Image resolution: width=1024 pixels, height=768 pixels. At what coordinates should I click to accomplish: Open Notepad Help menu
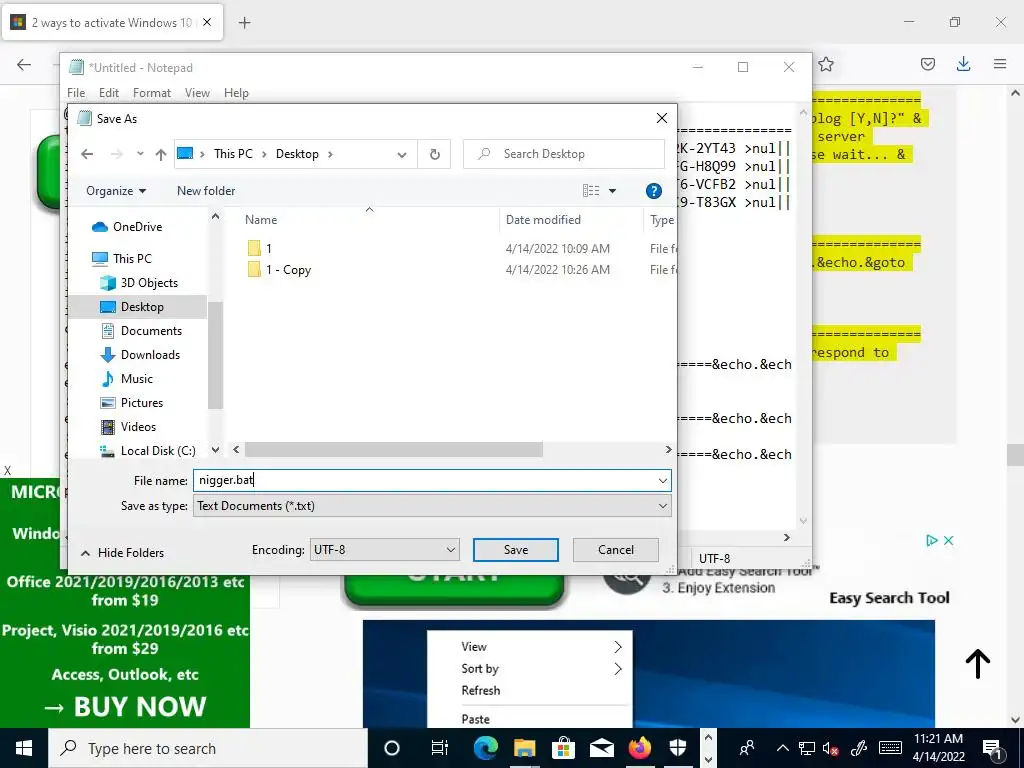pyautogui.click(x=236, y=93)
